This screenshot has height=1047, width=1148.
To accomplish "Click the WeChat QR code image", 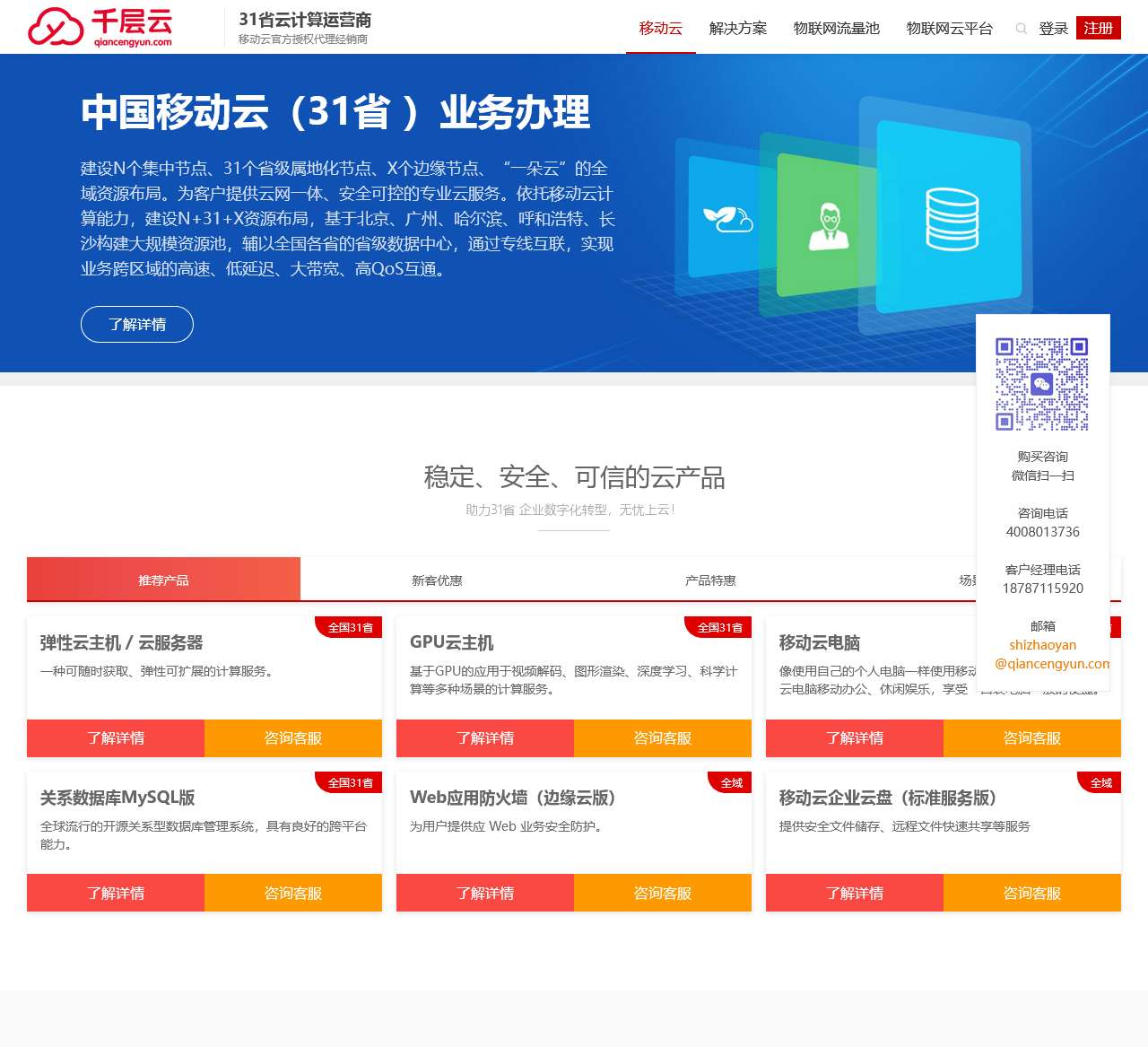I will (x=1042, y=384).
